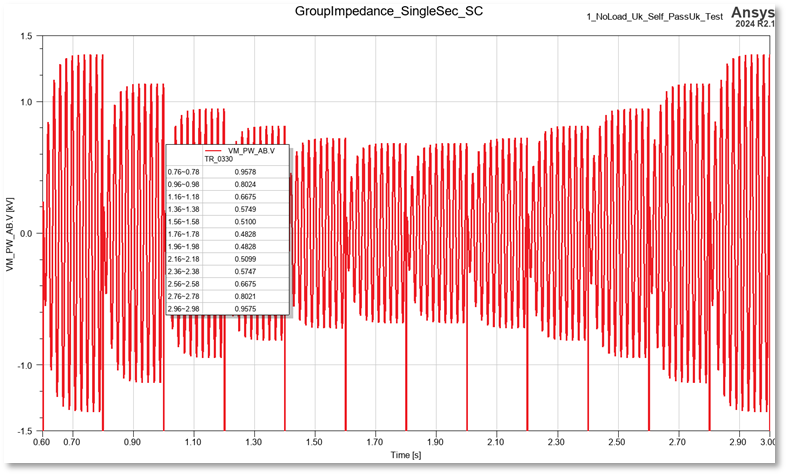Click the 1.5 tick on Y axis

point(27,36)
